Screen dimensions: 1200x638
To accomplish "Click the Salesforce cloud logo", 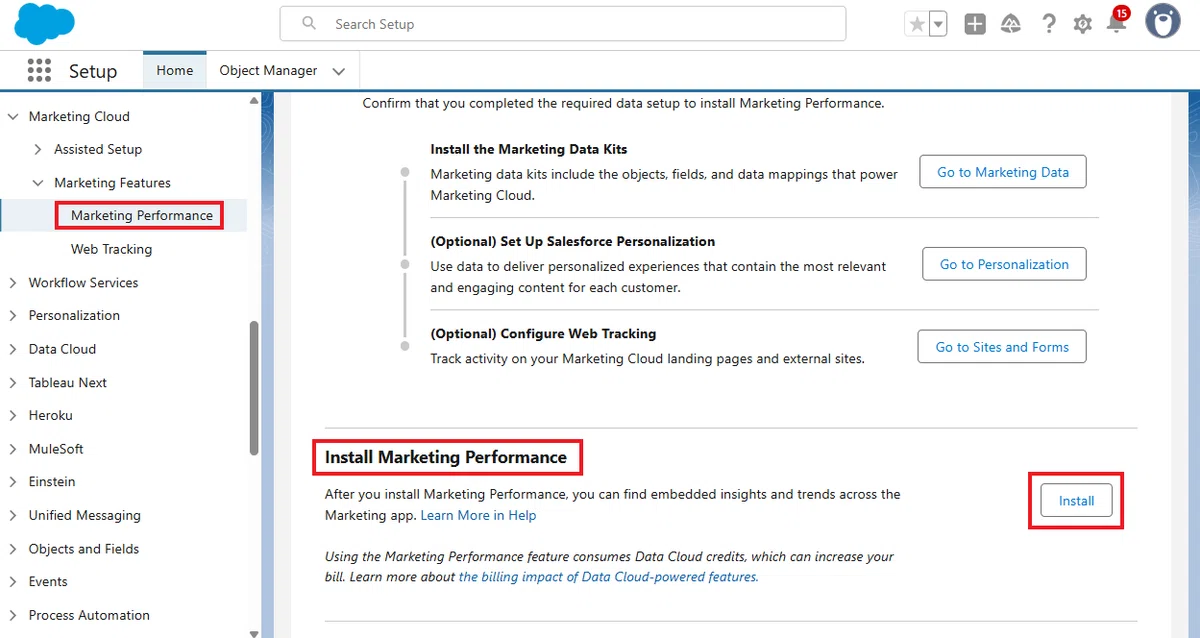I will point(46,23).
